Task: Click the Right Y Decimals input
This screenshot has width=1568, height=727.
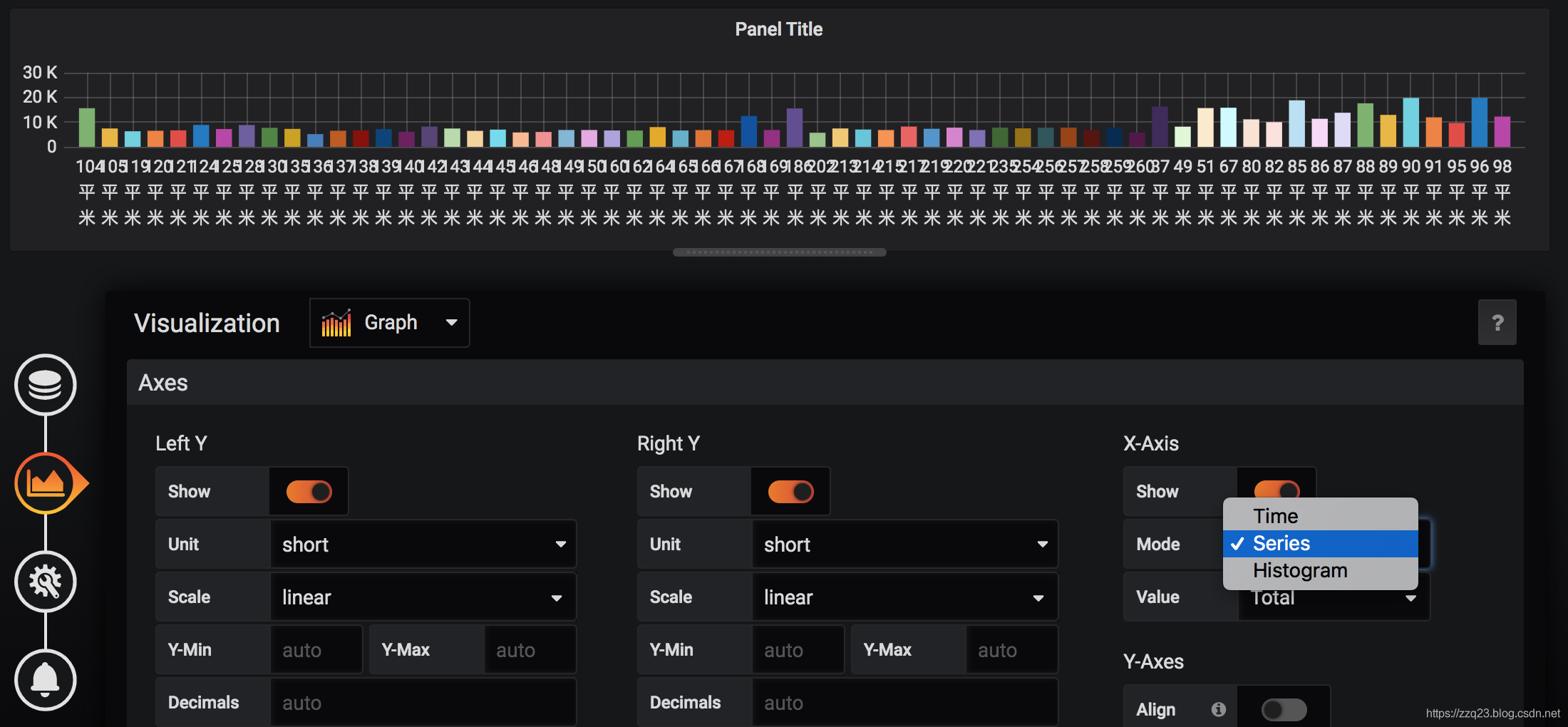Action: pos(905,703)
